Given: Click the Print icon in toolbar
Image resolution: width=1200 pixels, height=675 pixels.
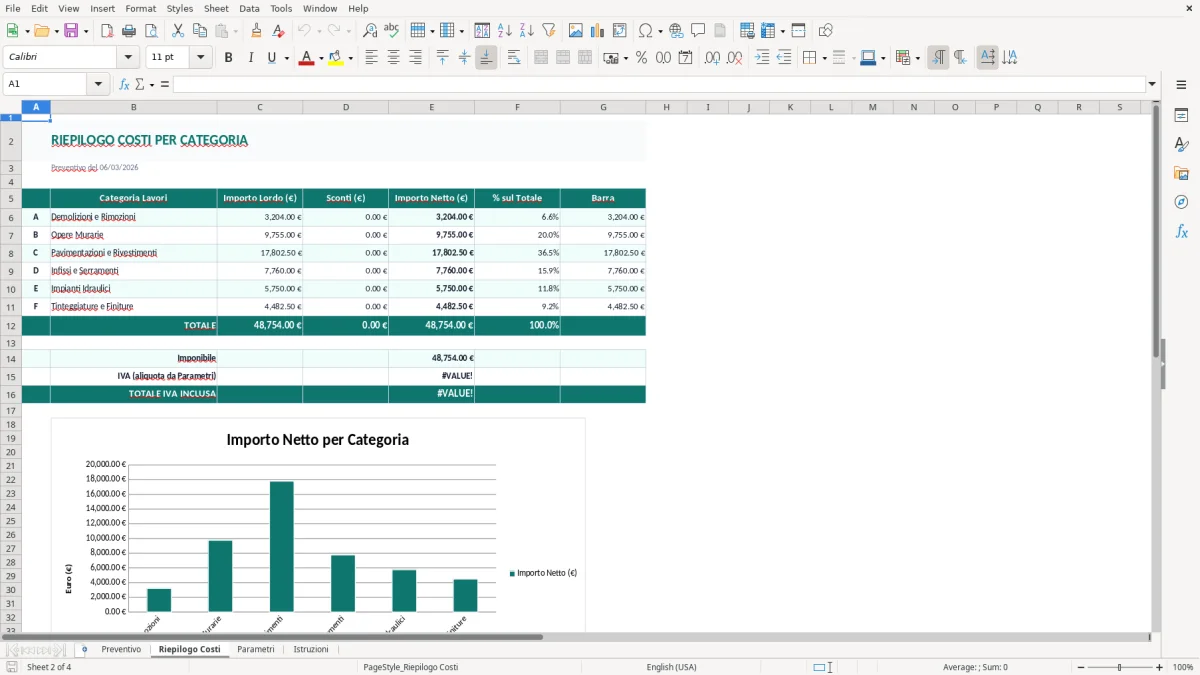Looking at the screenshot, I should pyautogui.click(x=129, y=31).
